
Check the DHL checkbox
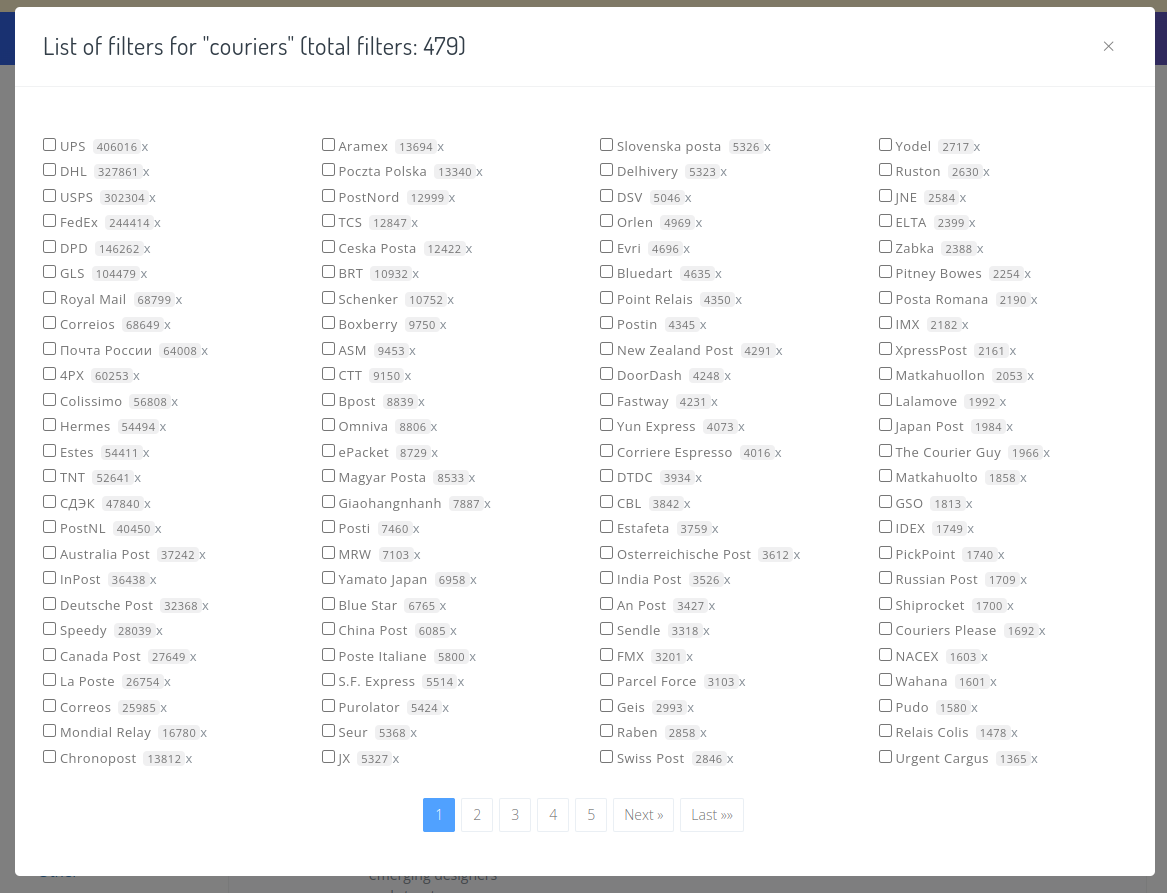pos(50,170)
